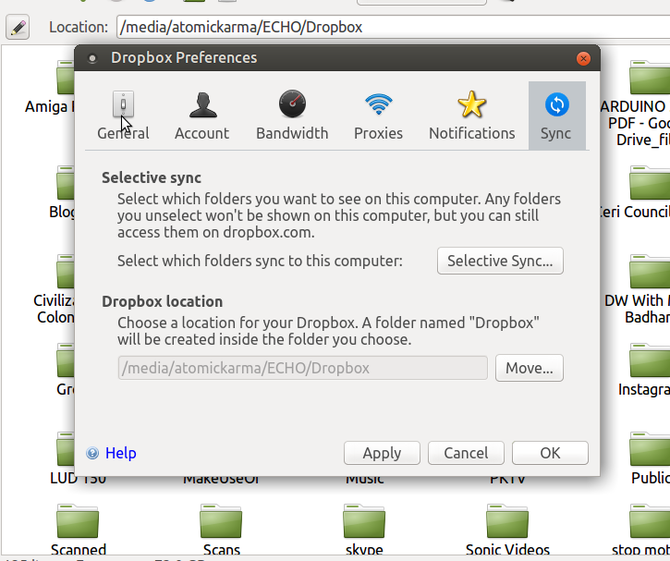The image size is (670, 561).
Task: Select the 'Selective sync' heading text
Action: [x=151, y=178]
